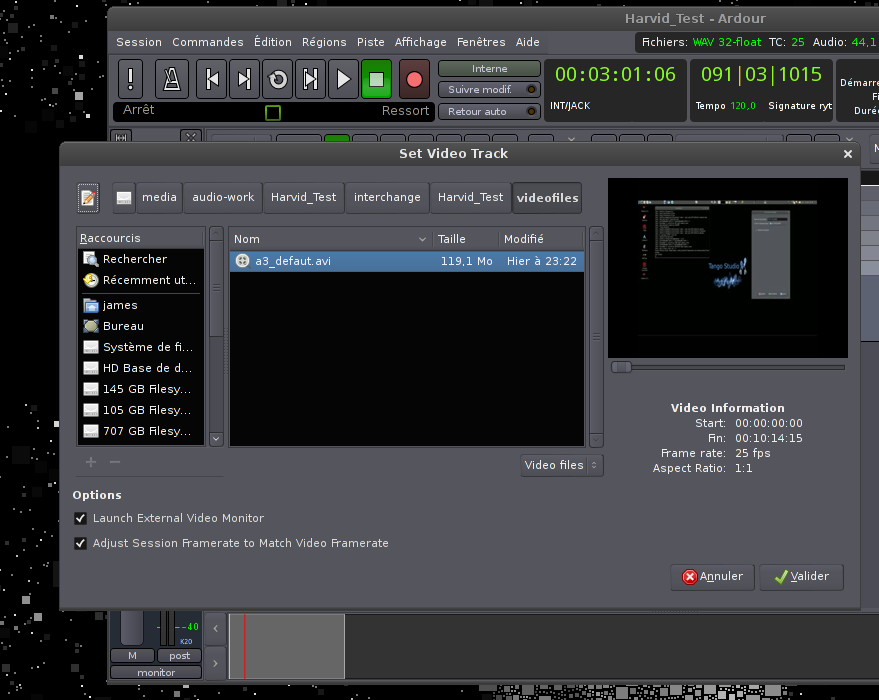Toggle Launch External Video Monitor checkbox
This screenshot has height=700, width=879.
[x=80, y=518]
